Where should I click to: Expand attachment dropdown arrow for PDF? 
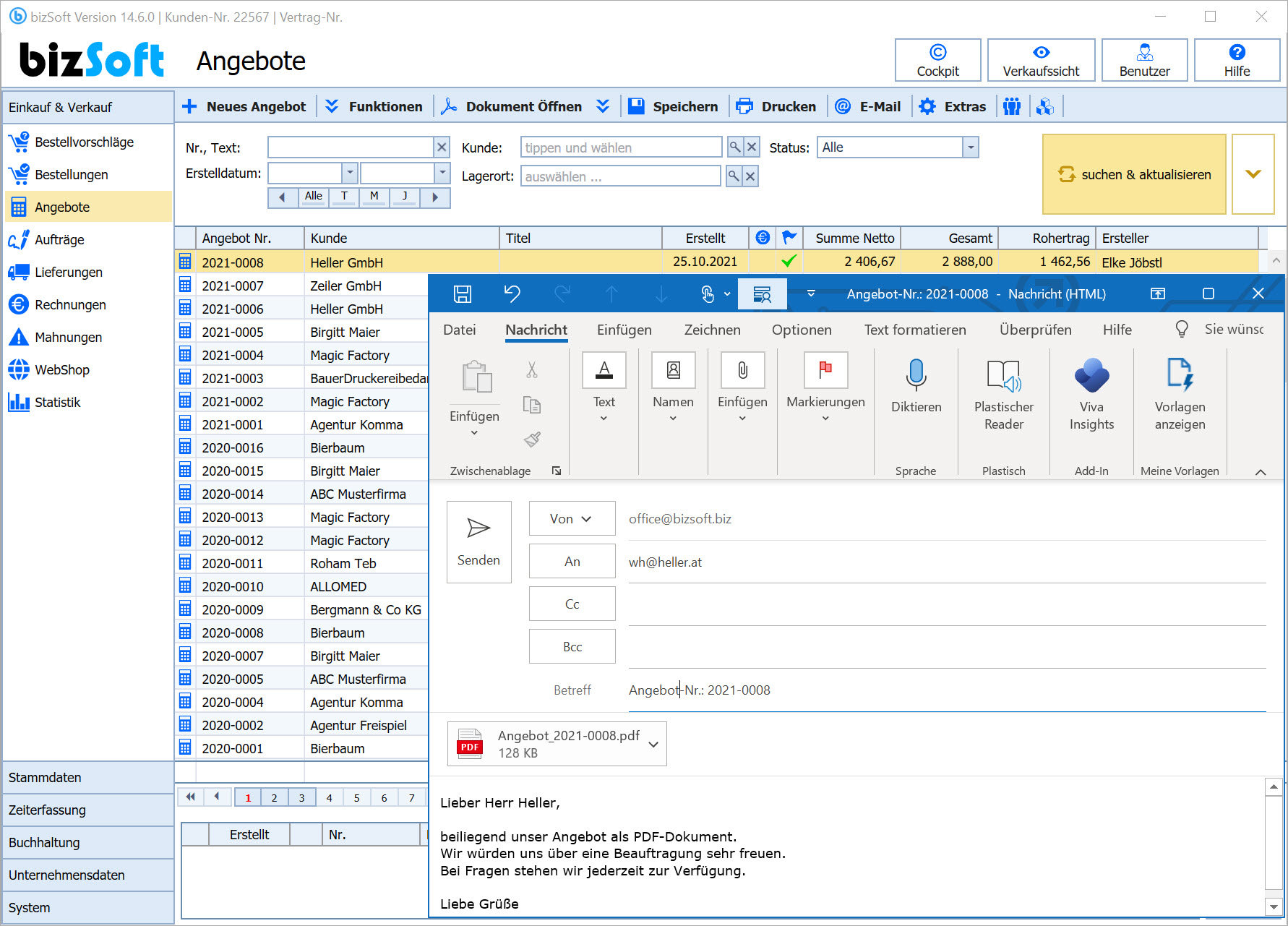tap(653, 744)
